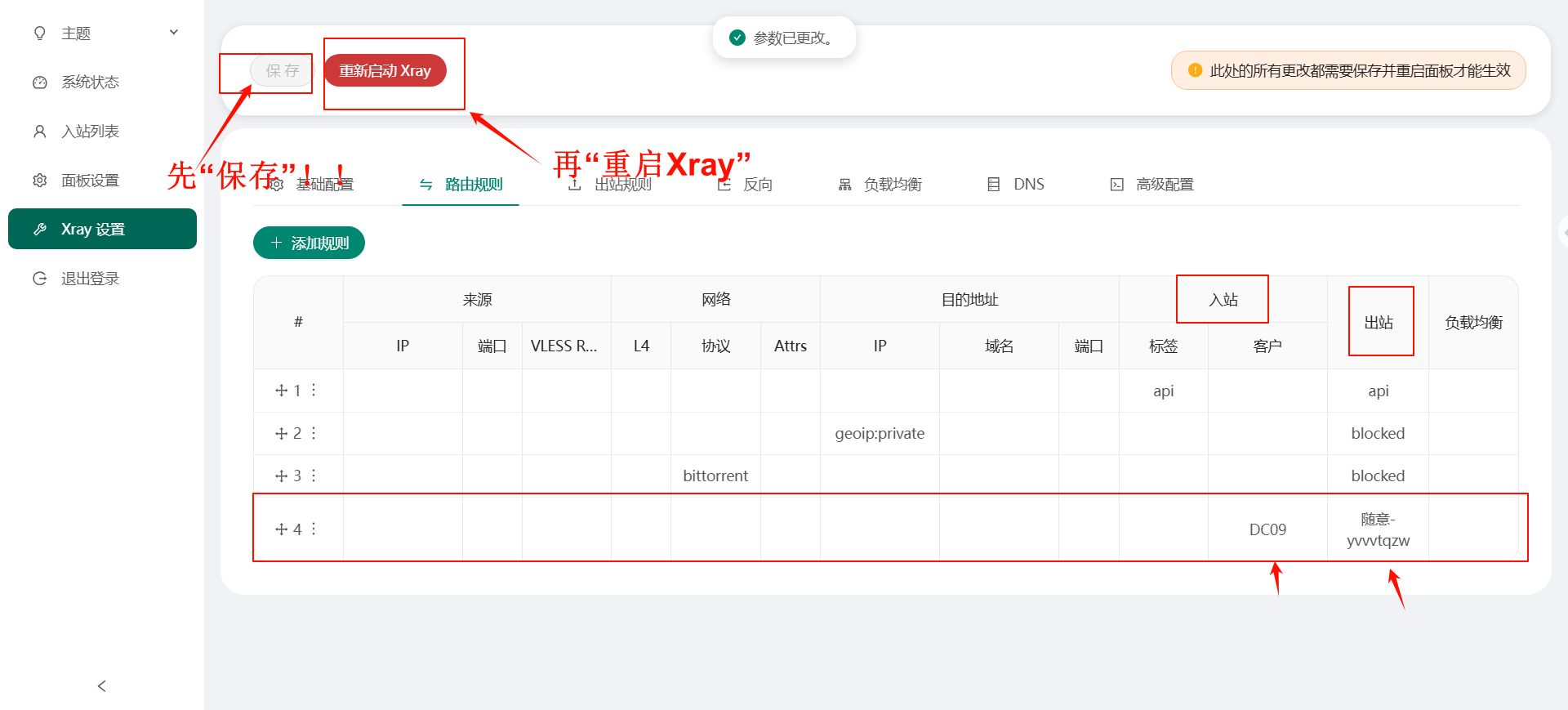The width and height of the screenshot is (1568, 710).
Task: Select the Xray 设置 sidebar item
Action: (102, 229)
